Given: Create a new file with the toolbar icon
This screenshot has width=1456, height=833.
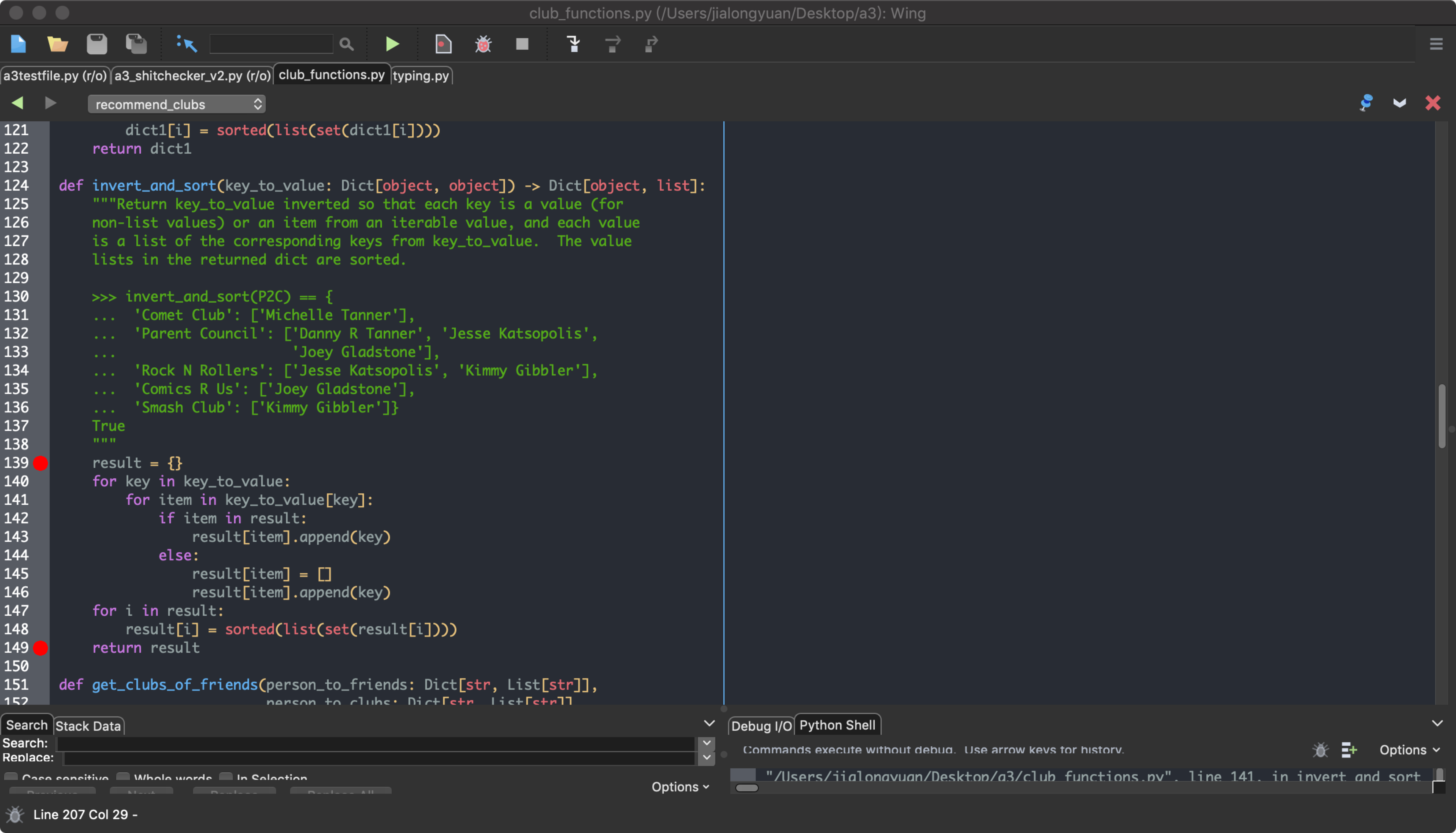Looking at the screenshot, I should pos(18,44).
